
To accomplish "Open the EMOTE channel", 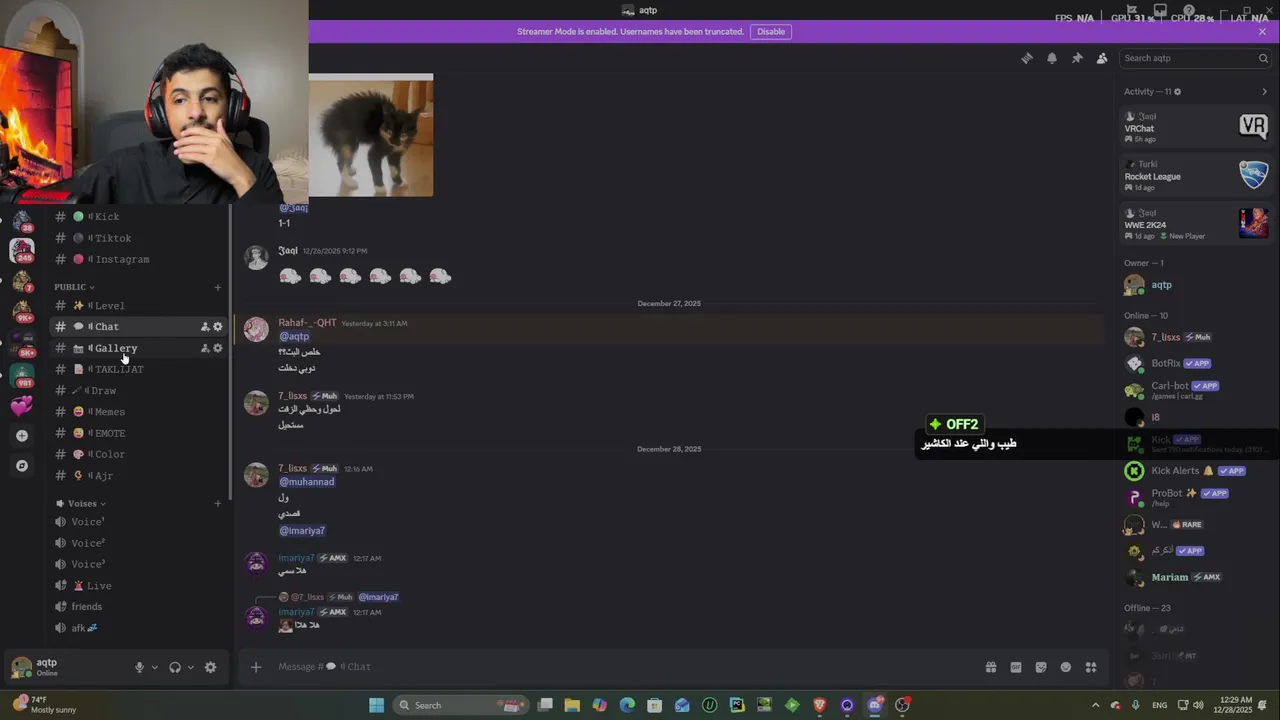I will click(x=139, y=433).
